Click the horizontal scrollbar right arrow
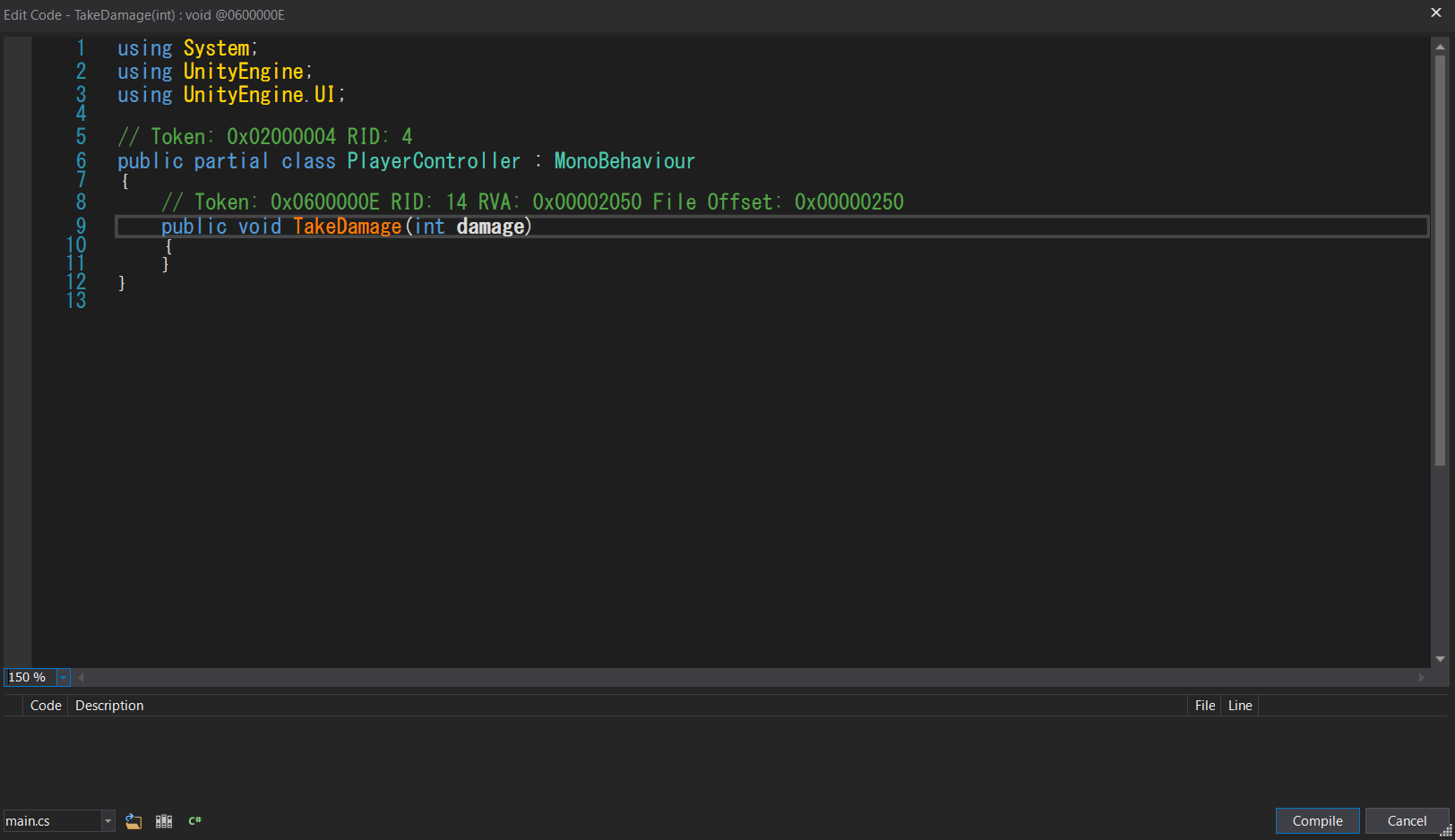 point(1422,678)
